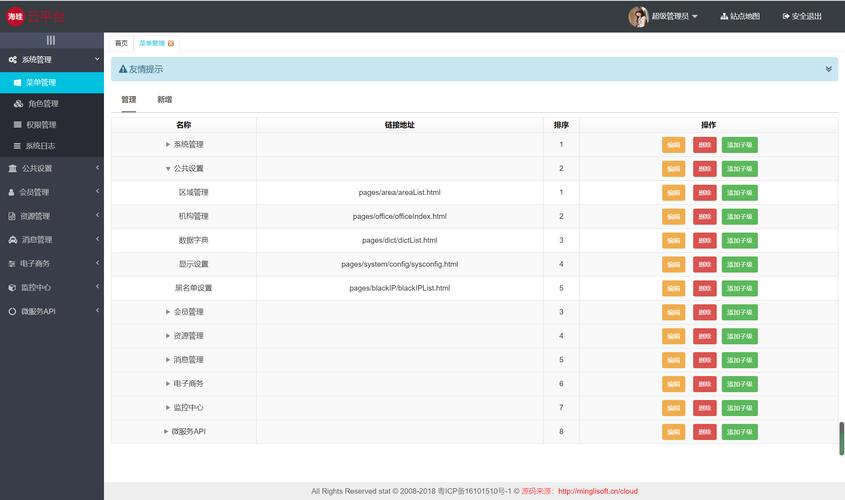Click the 监控中心 cube icon

pos(12,287)
